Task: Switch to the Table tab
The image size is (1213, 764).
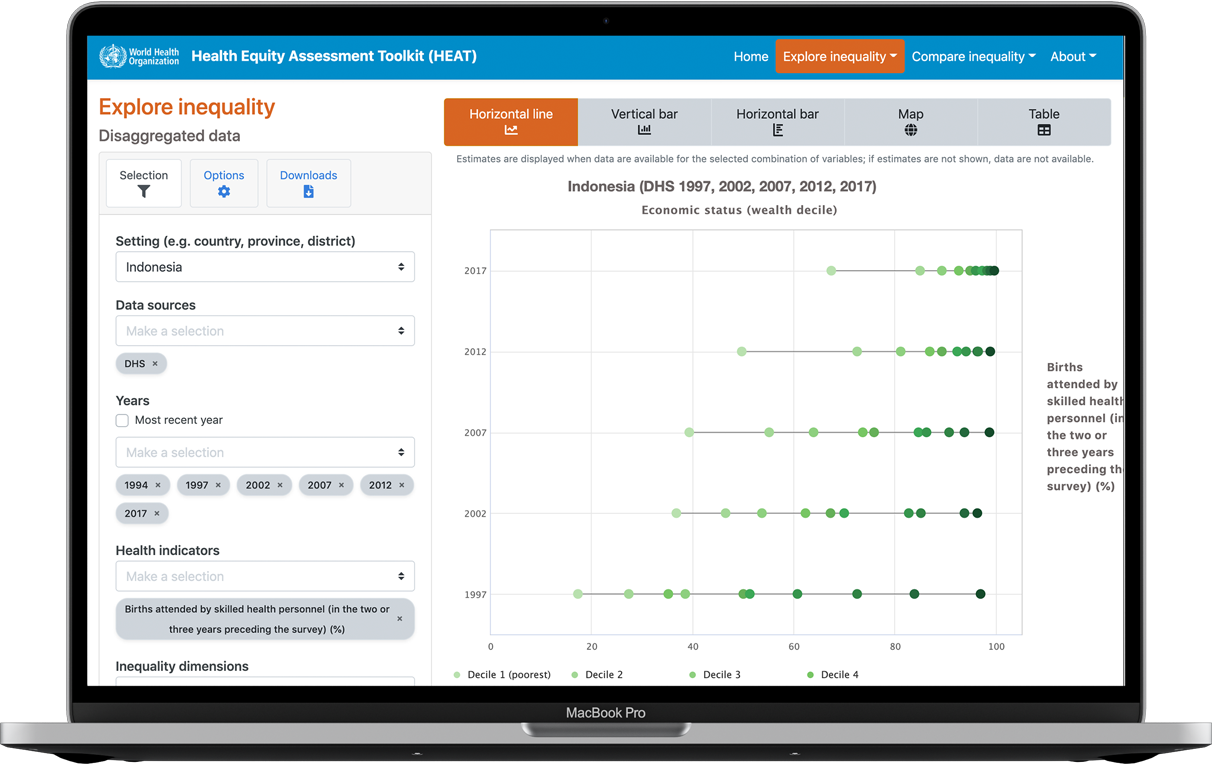Action: (x=1044, y=122)
